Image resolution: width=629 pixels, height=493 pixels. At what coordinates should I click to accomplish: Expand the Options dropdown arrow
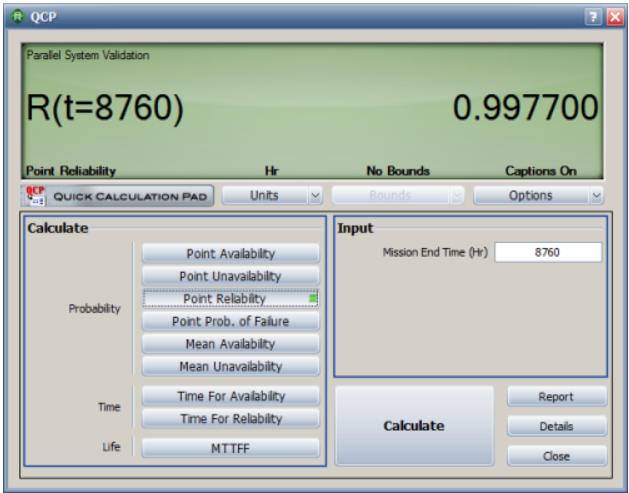(597, 196)
